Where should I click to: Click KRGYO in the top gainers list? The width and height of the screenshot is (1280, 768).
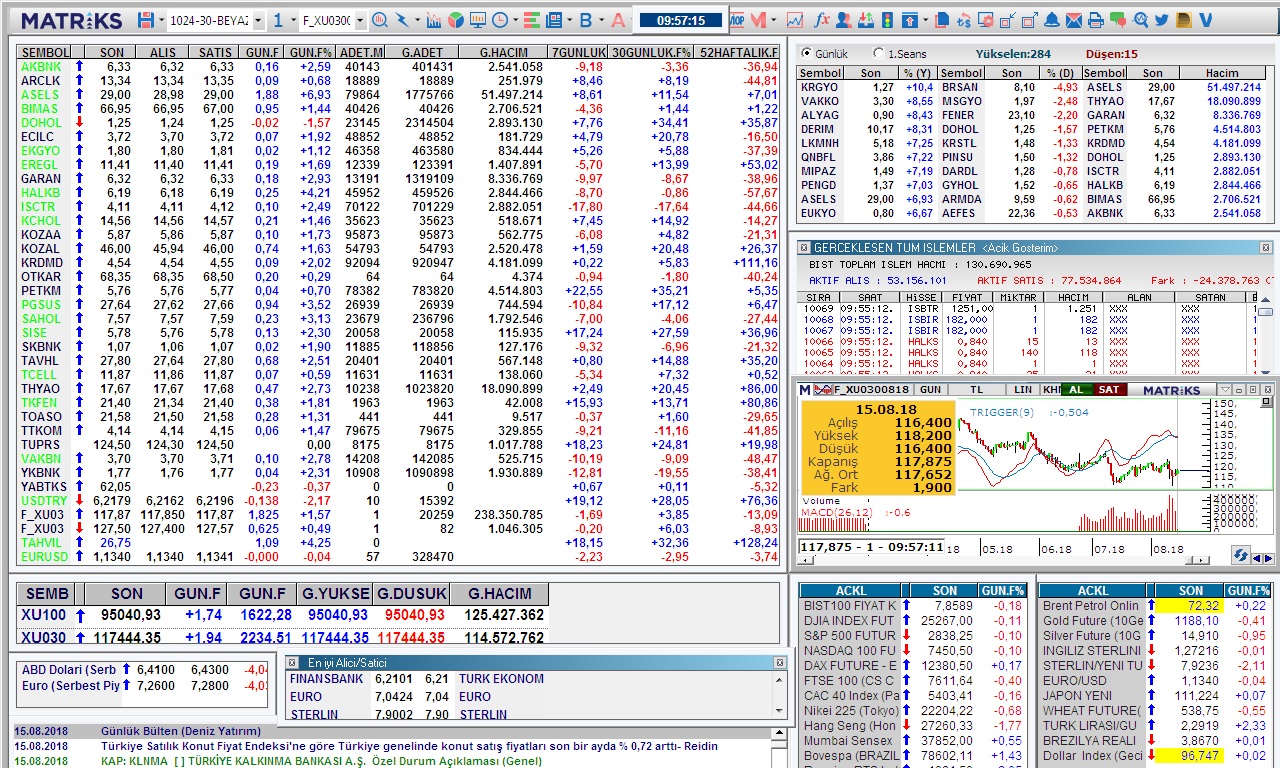point(819,87)
